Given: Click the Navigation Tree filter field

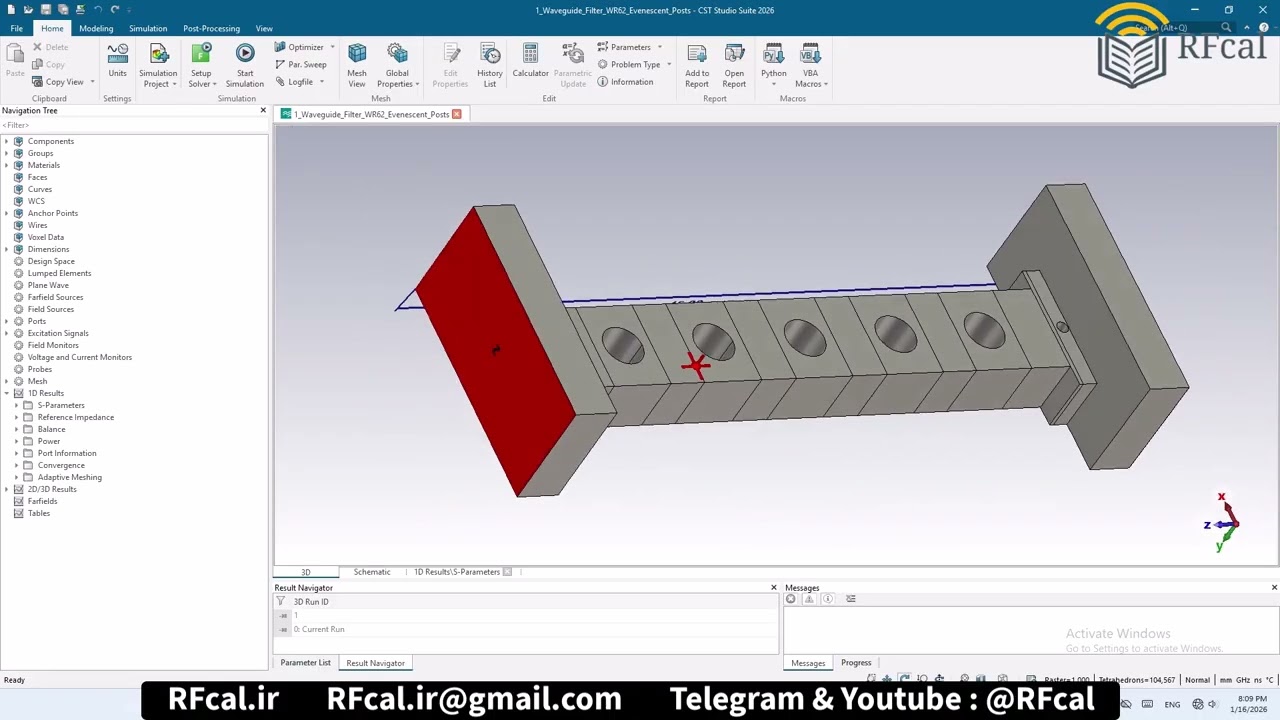Looking at the screenshot, I should tap(134, 125).
